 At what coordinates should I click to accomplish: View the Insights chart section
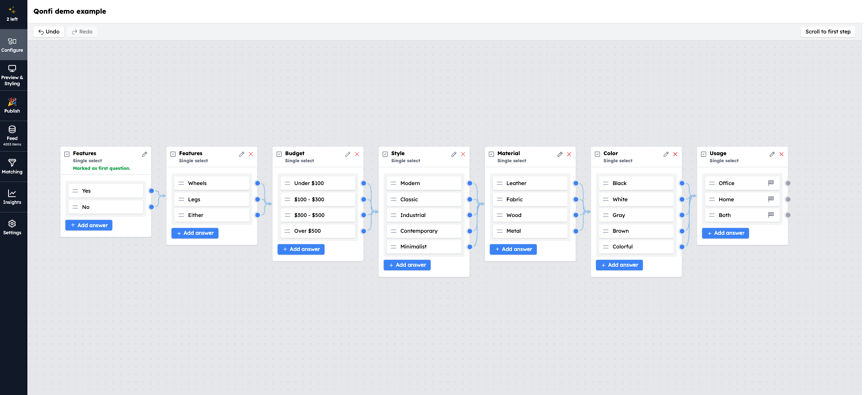click(x=12, y=197)
